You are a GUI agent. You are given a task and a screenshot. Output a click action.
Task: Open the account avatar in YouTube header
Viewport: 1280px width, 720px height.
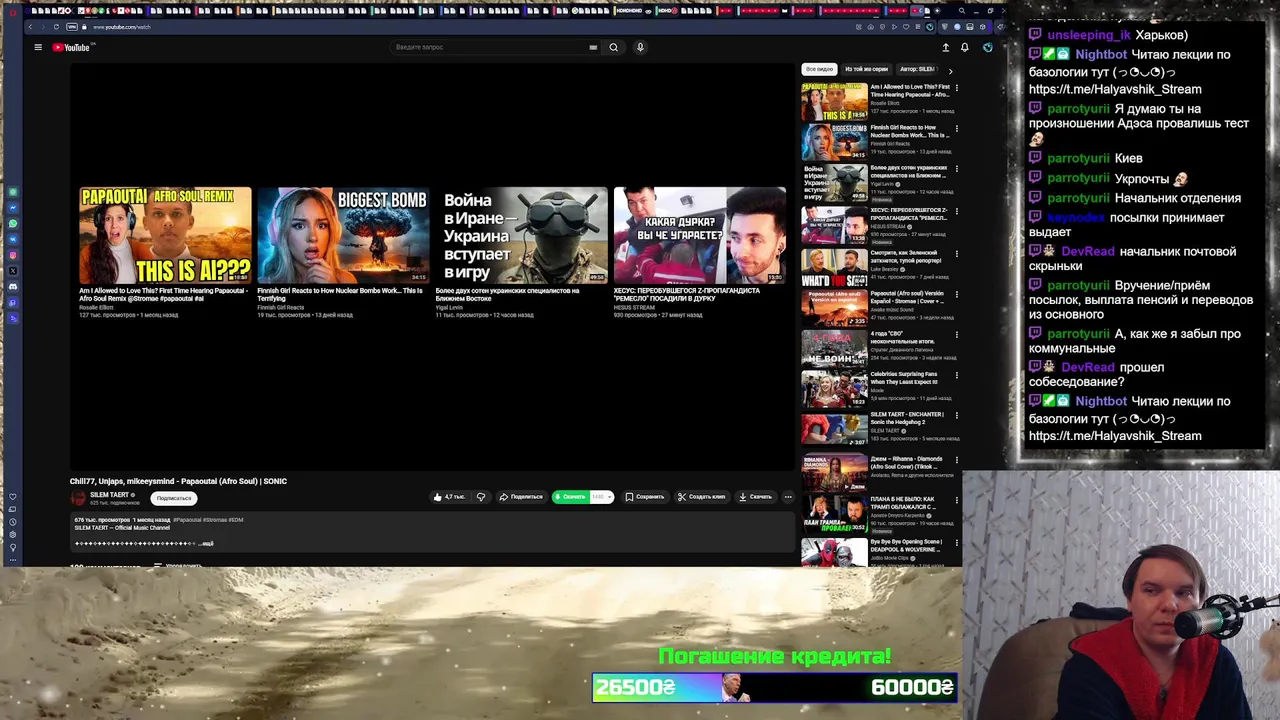coord(987,47)
